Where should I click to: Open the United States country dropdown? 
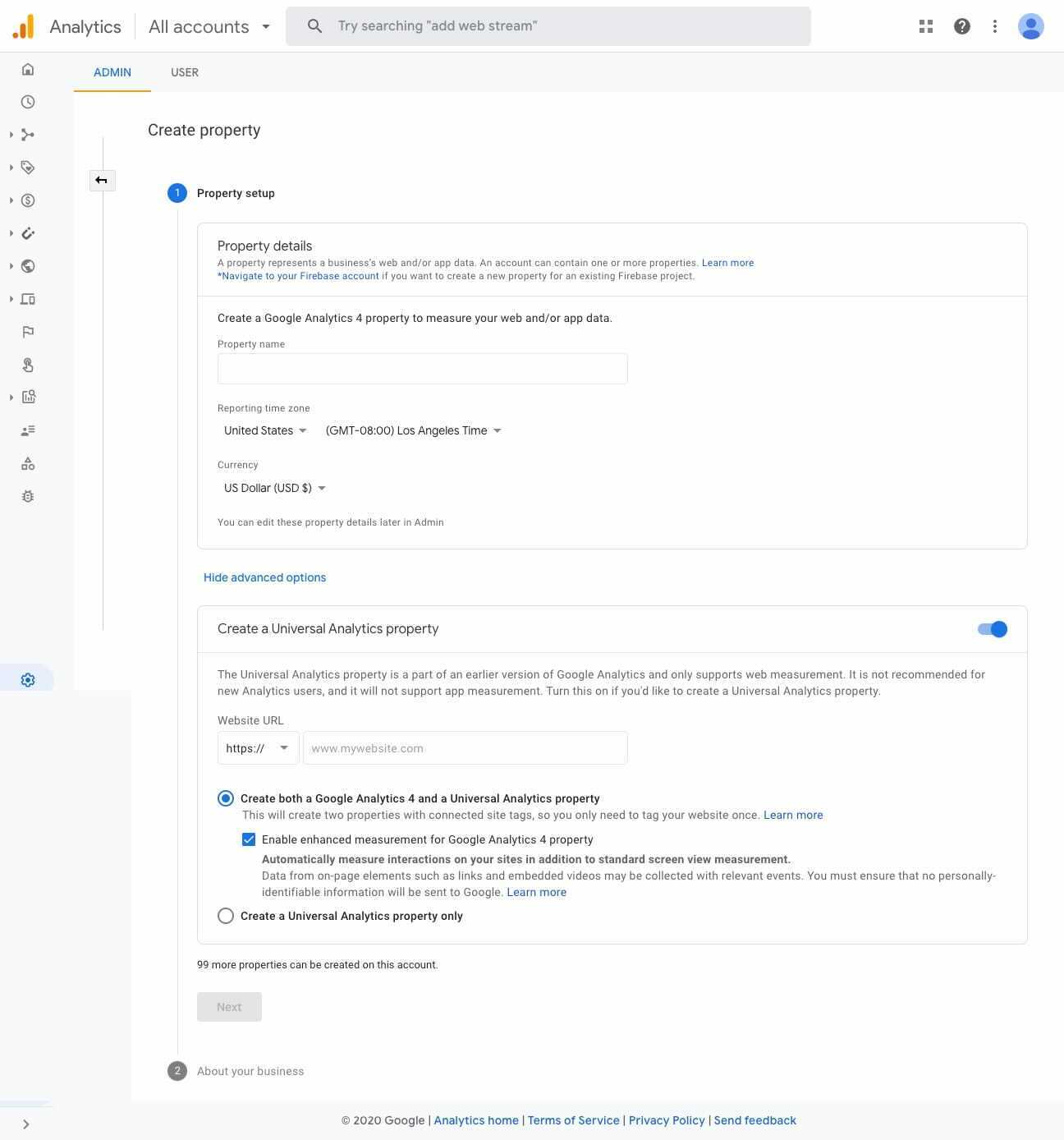[264, 430]
